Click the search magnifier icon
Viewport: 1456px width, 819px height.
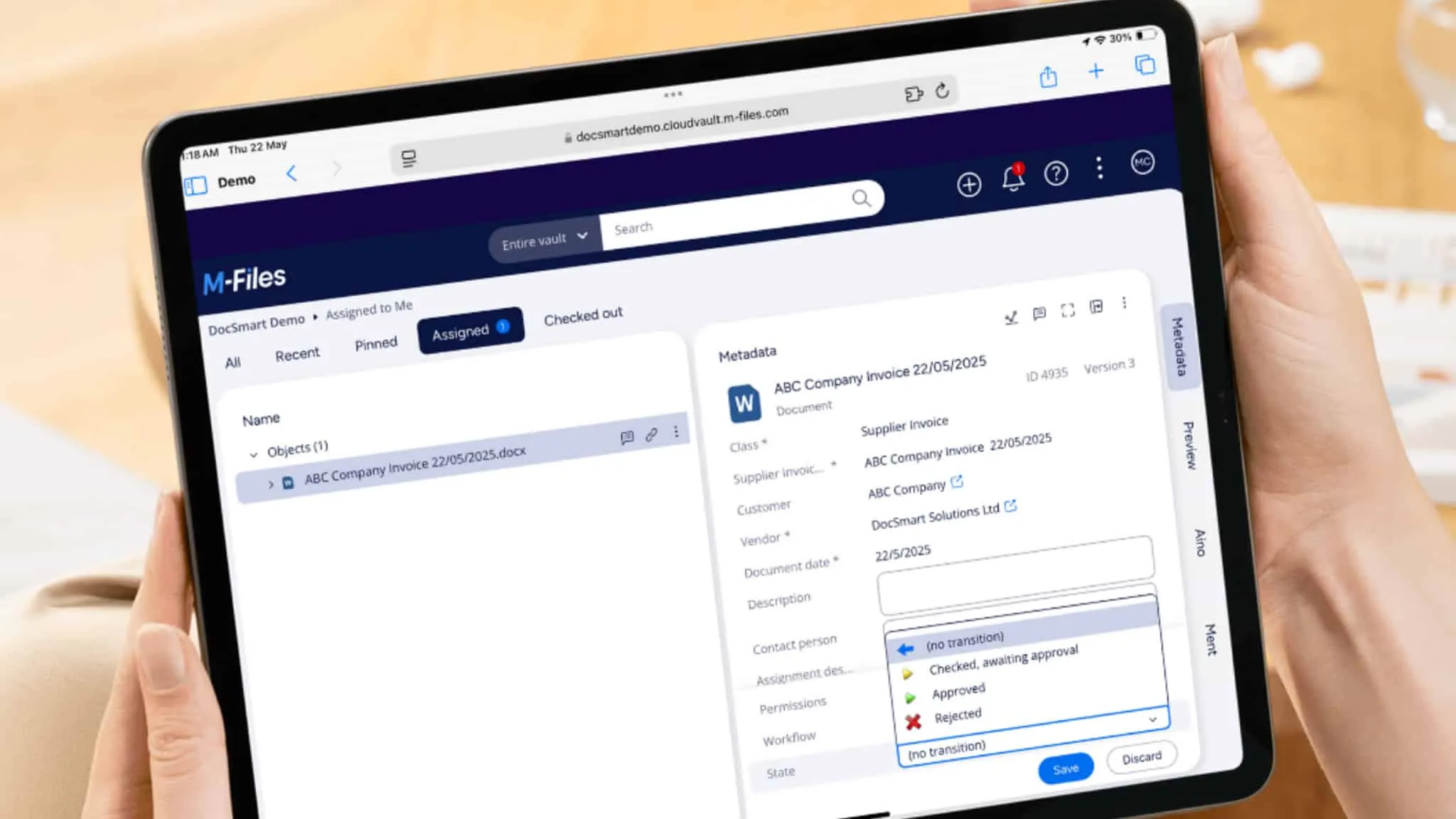(x=861, y=198)
